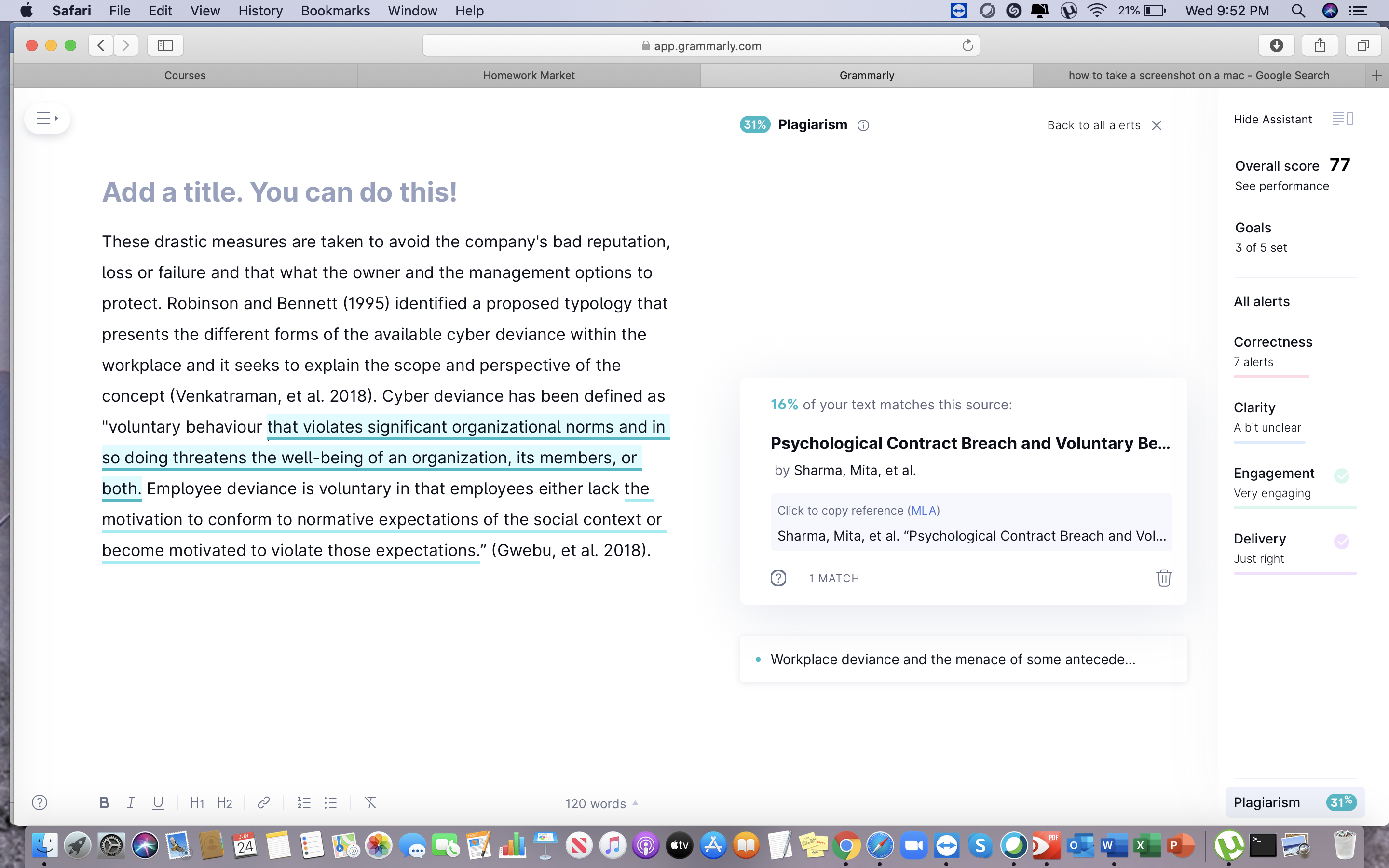Expand the Workplace deviance source match
The image size is (1389, 868).
[963, 659]
